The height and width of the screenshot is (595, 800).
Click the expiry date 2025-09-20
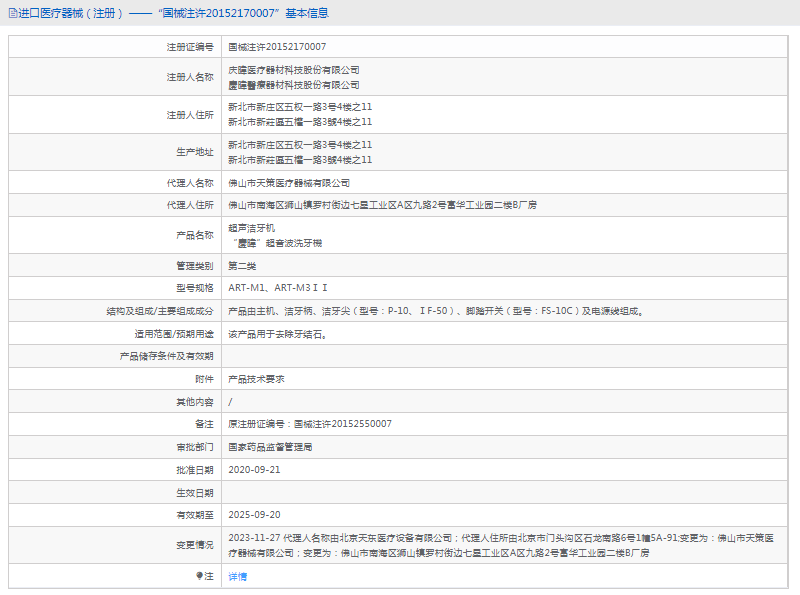[x=254, y=515]
